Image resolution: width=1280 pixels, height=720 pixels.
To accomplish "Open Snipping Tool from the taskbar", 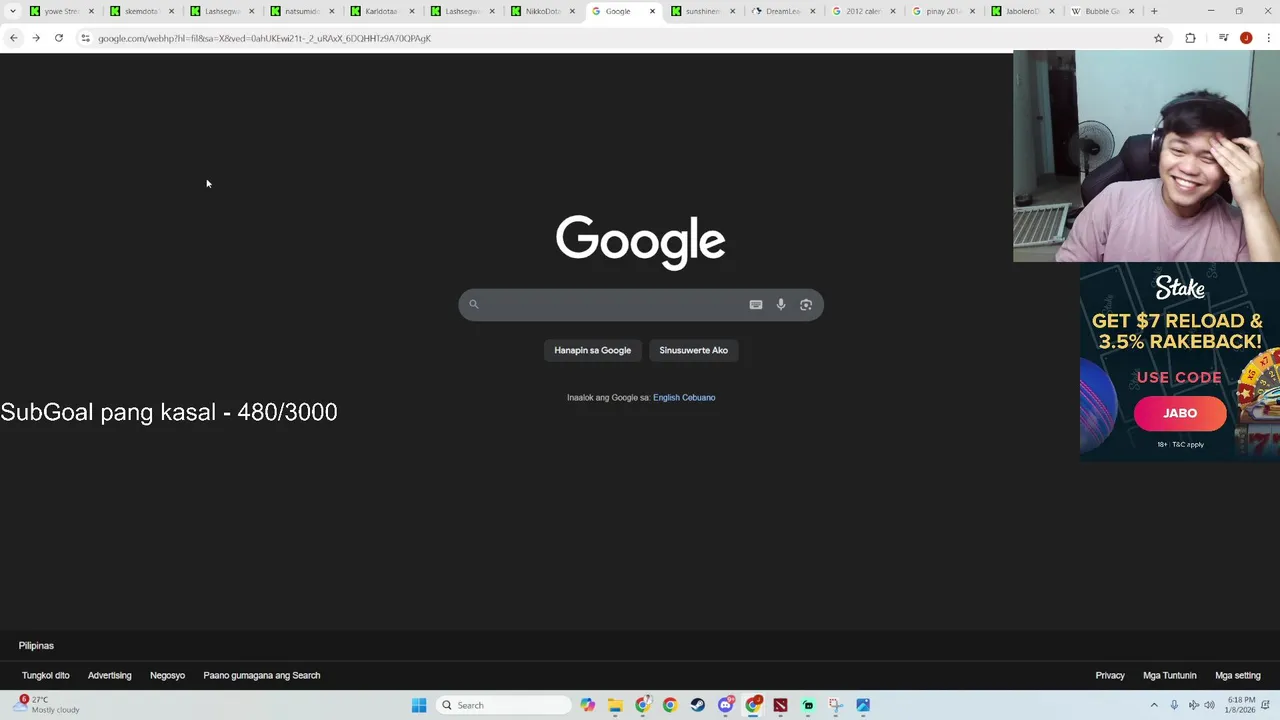I will 836,705.
